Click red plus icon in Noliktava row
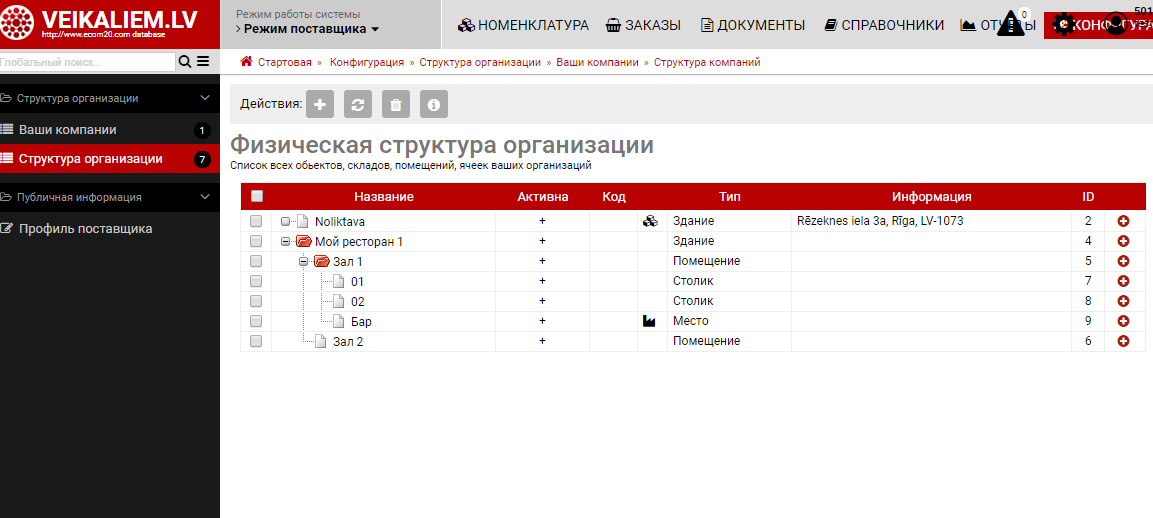Viewport: 1153px width, 518px height. pyautogui.click(x=1123, y=221)
